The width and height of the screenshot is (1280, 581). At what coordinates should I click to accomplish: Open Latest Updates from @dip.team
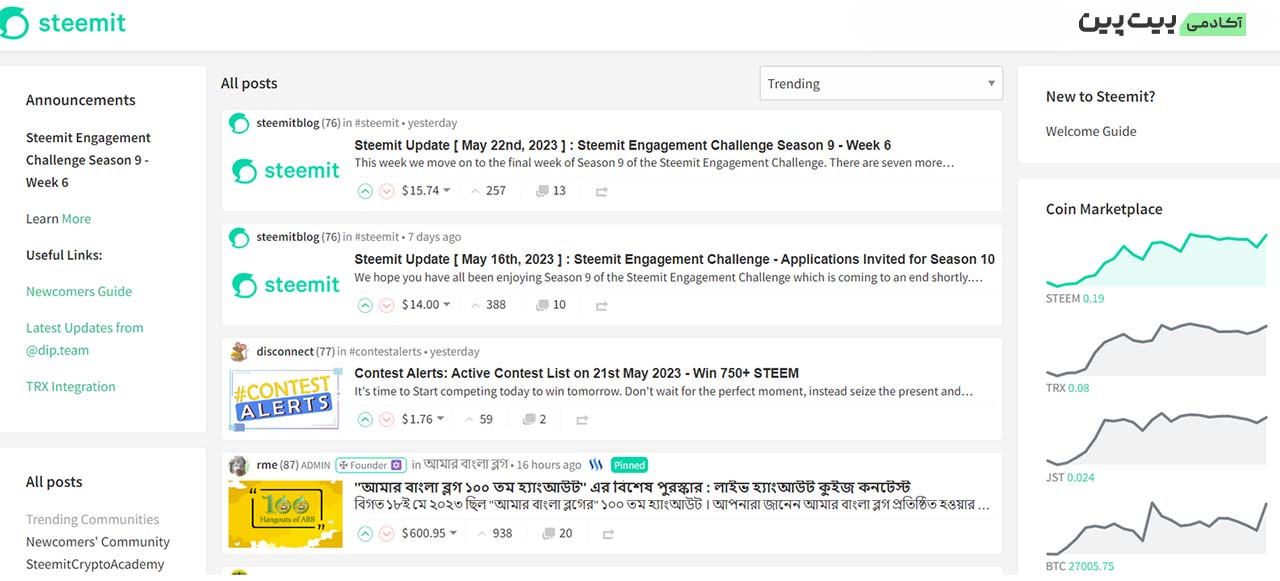pos(85,339)
